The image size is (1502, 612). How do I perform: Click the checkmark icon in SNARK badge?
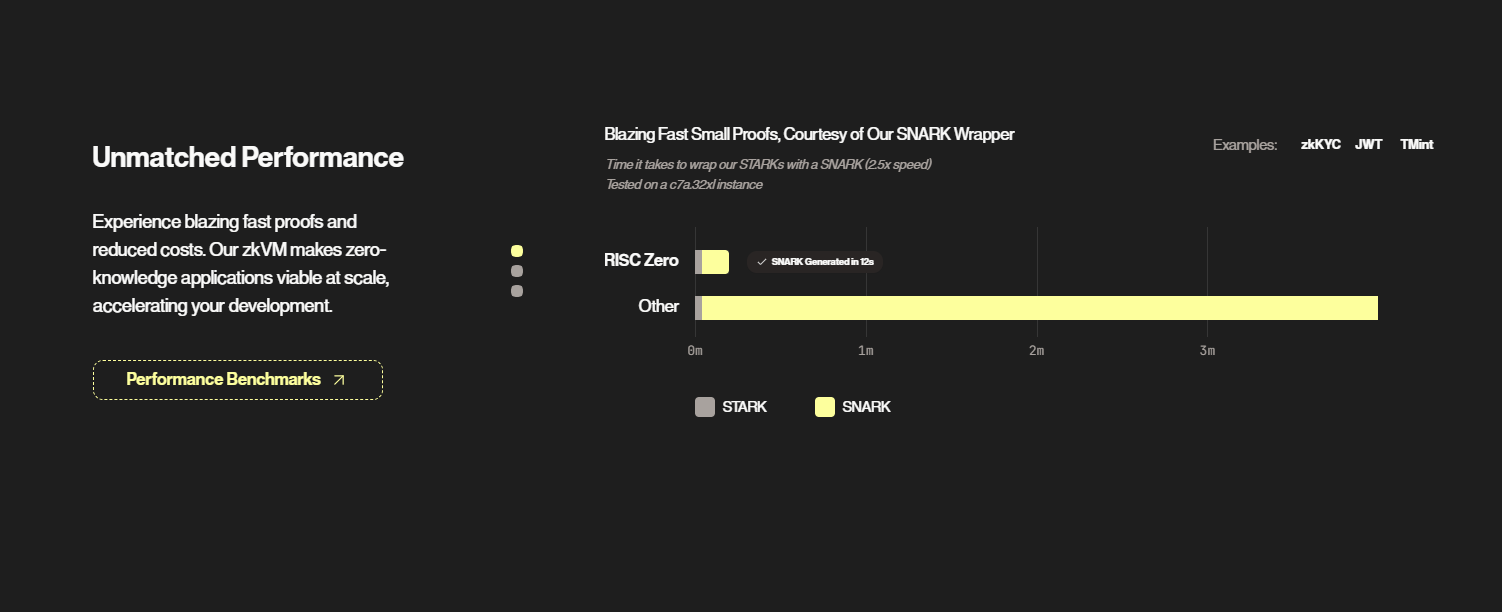(x=761, y=262)
